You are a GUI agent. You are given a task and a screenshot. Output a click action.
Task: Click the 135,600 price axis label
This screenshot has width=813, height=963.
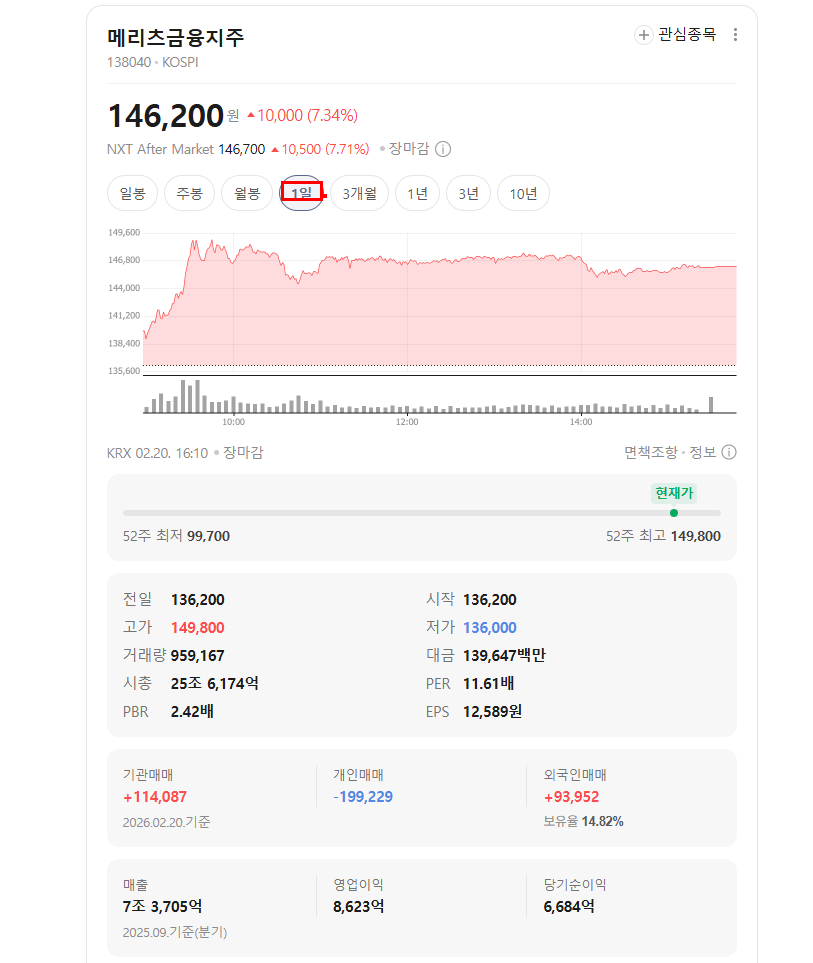(124, 371)
